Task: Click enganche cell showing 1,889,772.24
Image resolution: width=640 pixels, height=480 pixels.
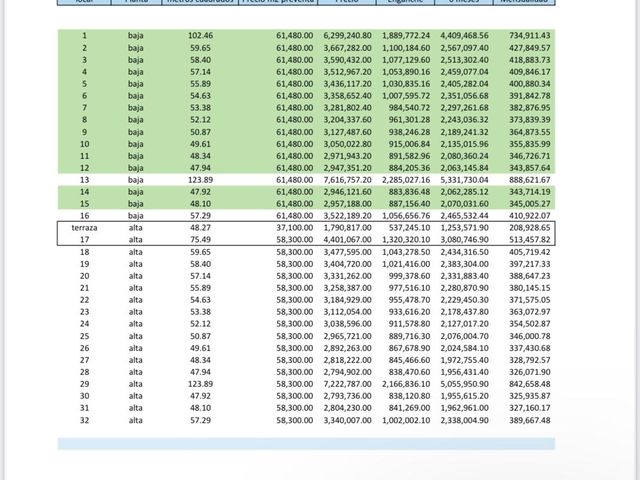Action: [406, 36]
